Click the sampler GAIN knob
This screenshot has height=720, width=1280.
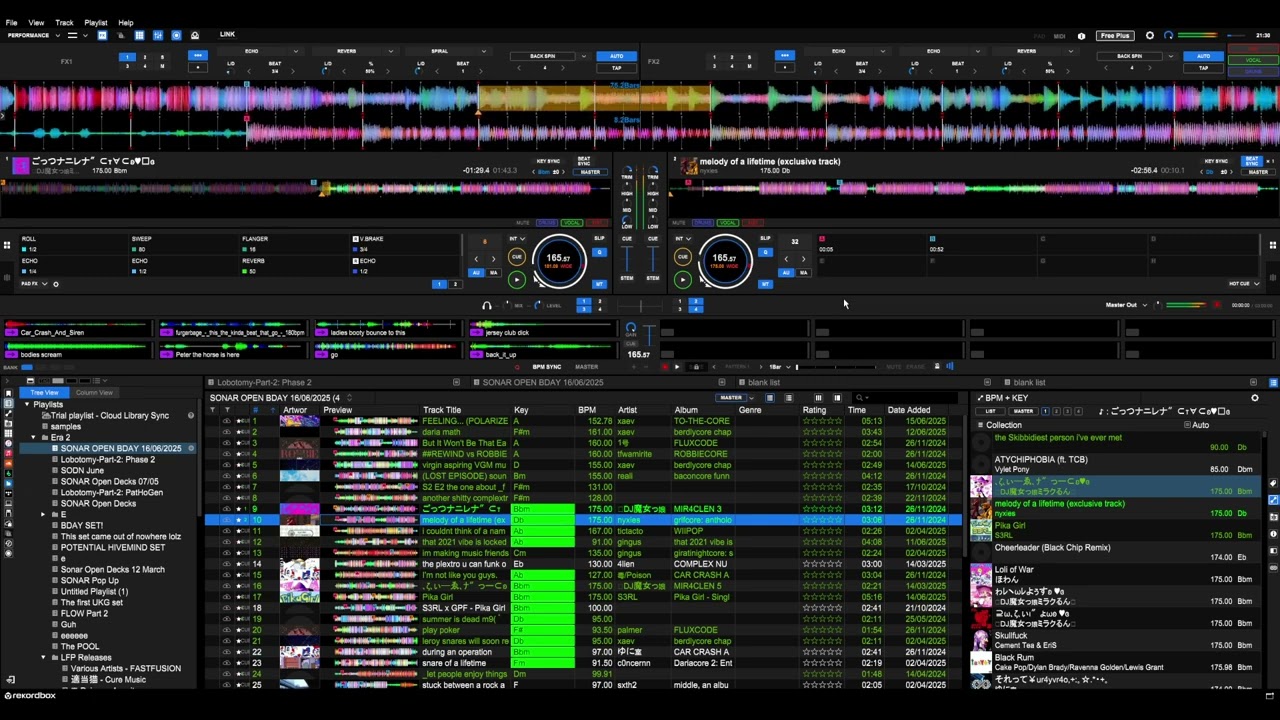[x=630, y=329]
